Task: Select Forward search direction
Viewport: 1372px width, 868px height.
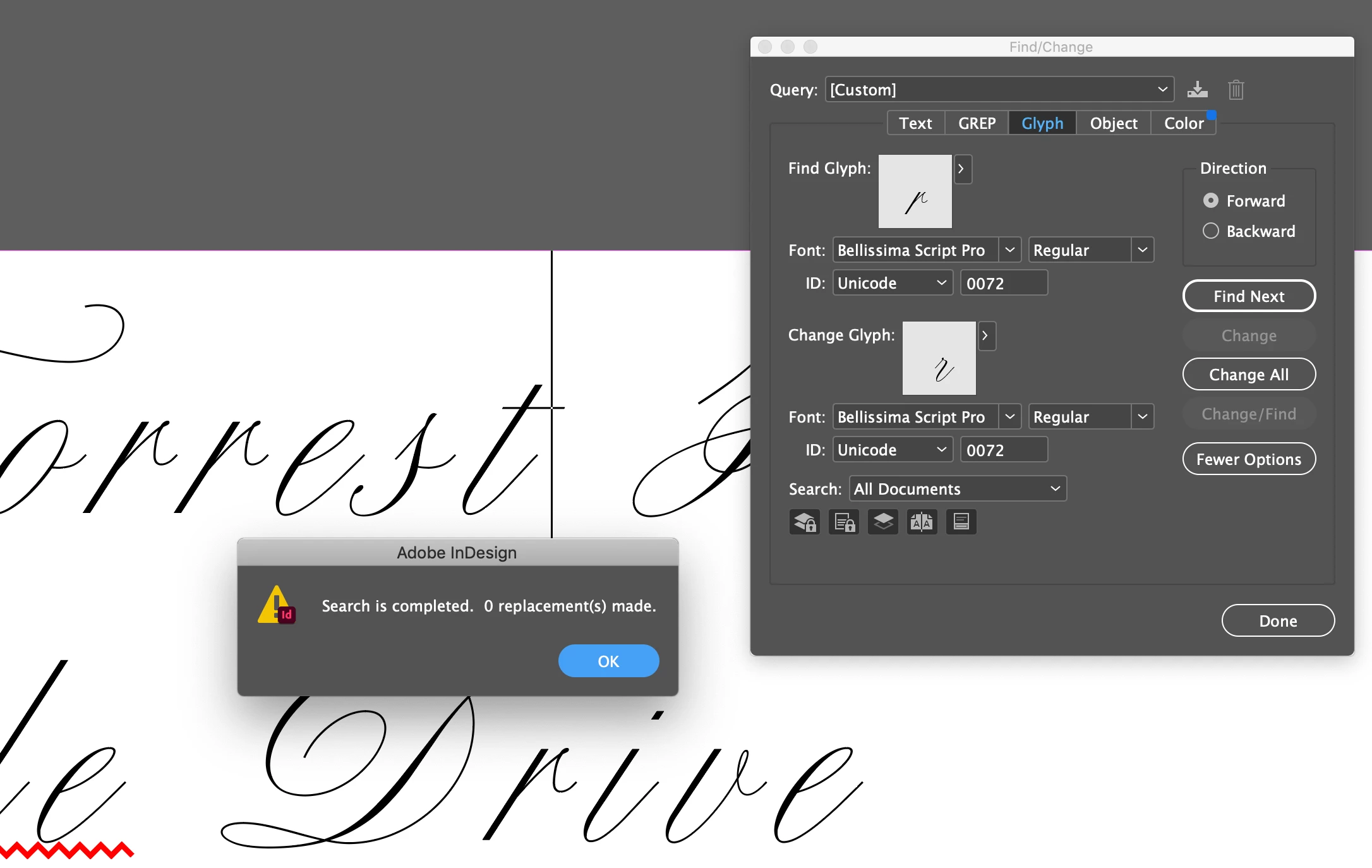Action: tap(1211, 201)
